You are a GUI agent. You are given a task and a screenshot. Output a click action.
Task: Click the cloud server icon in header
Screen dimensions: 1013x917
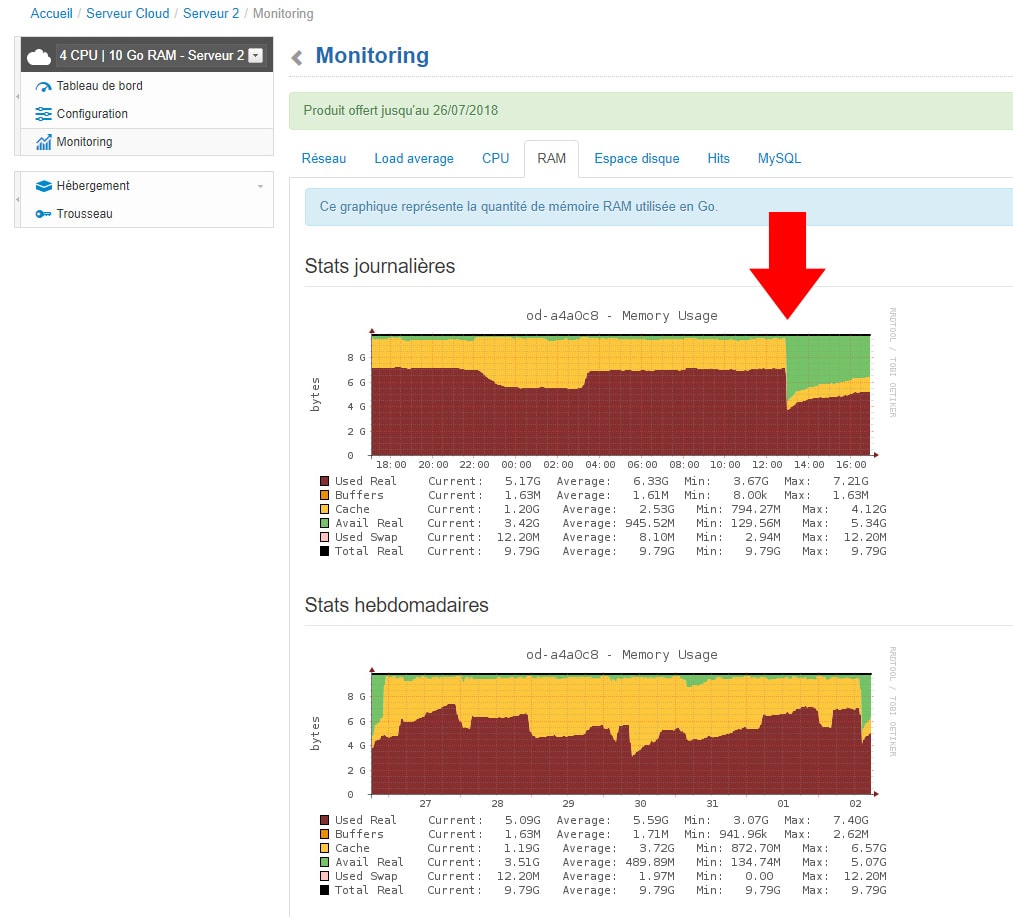pyautogui.click(x=39, y=56)
